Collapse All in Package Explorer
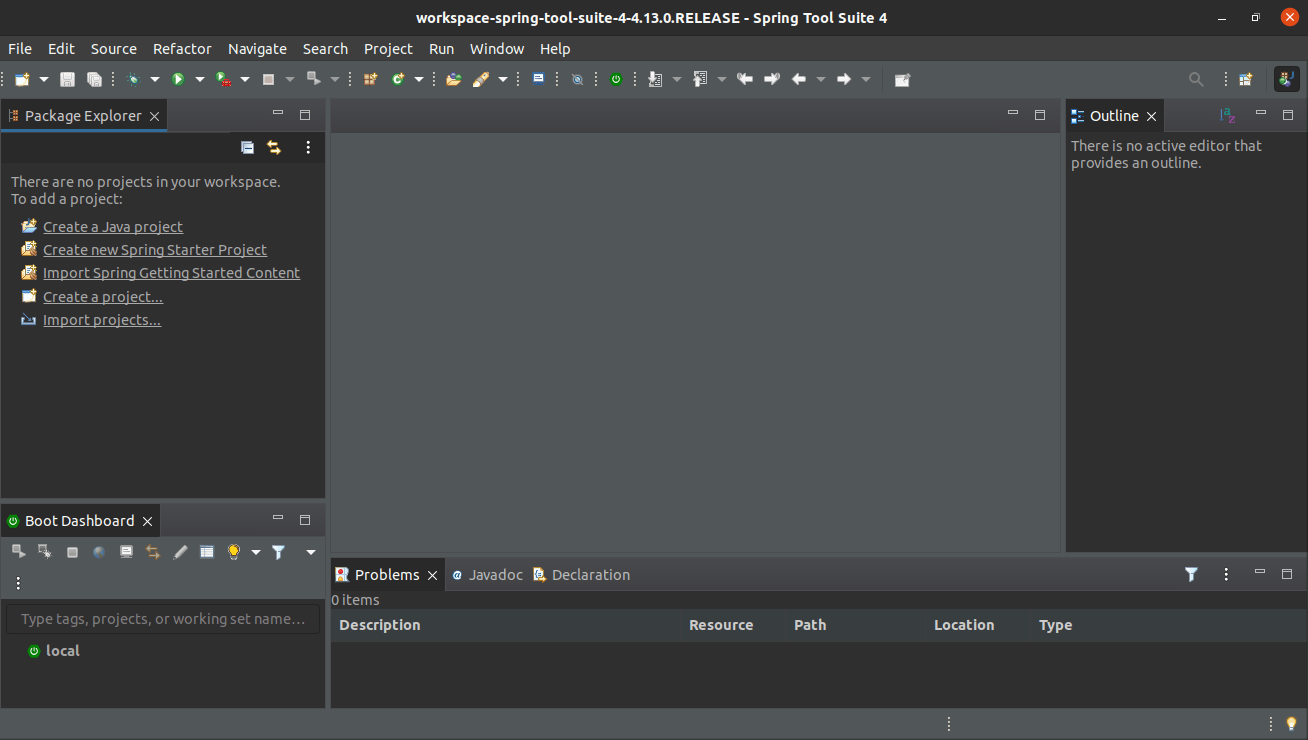 [248, 148]
